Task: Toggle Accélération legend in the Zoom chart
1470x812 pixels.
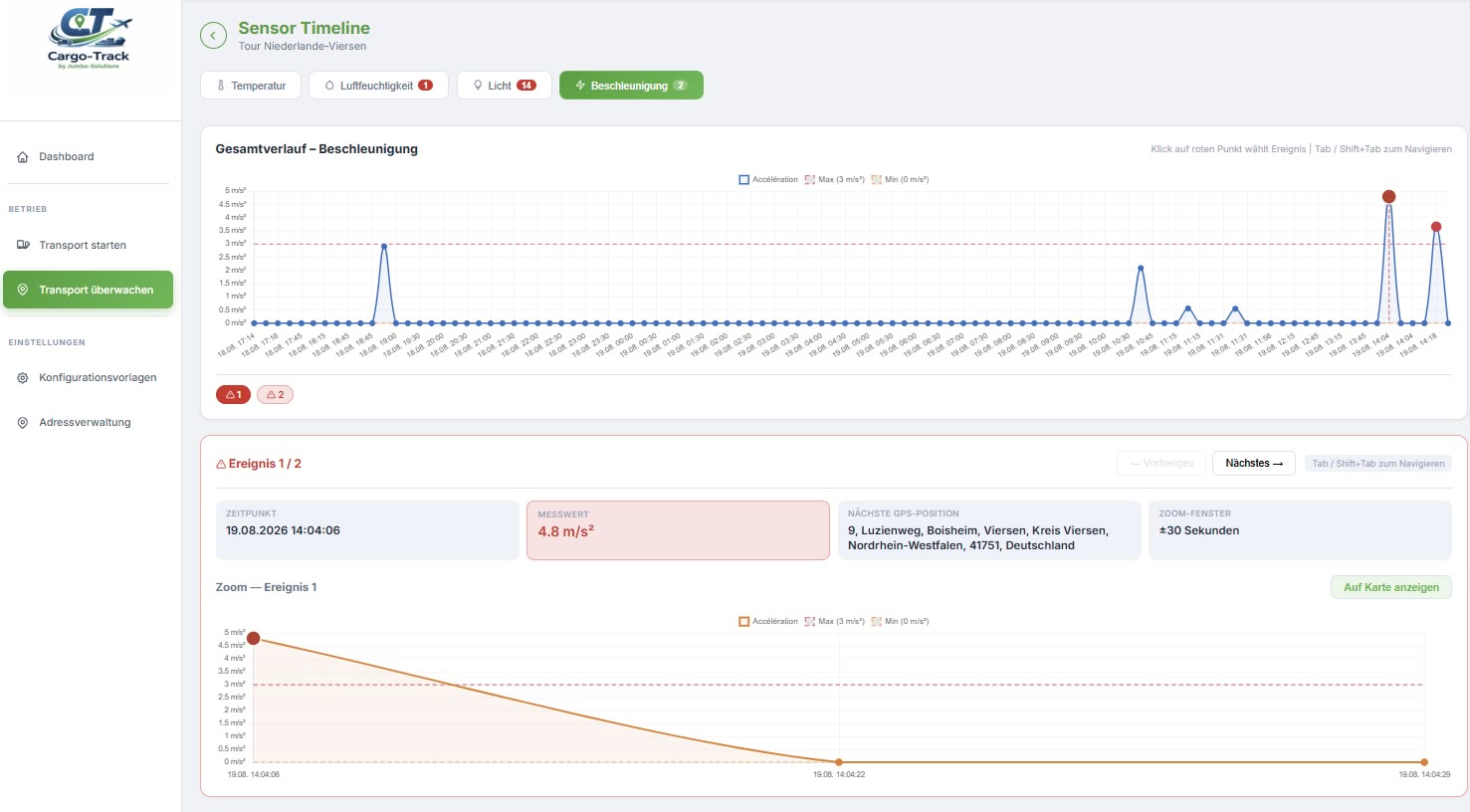Action: 768,622
